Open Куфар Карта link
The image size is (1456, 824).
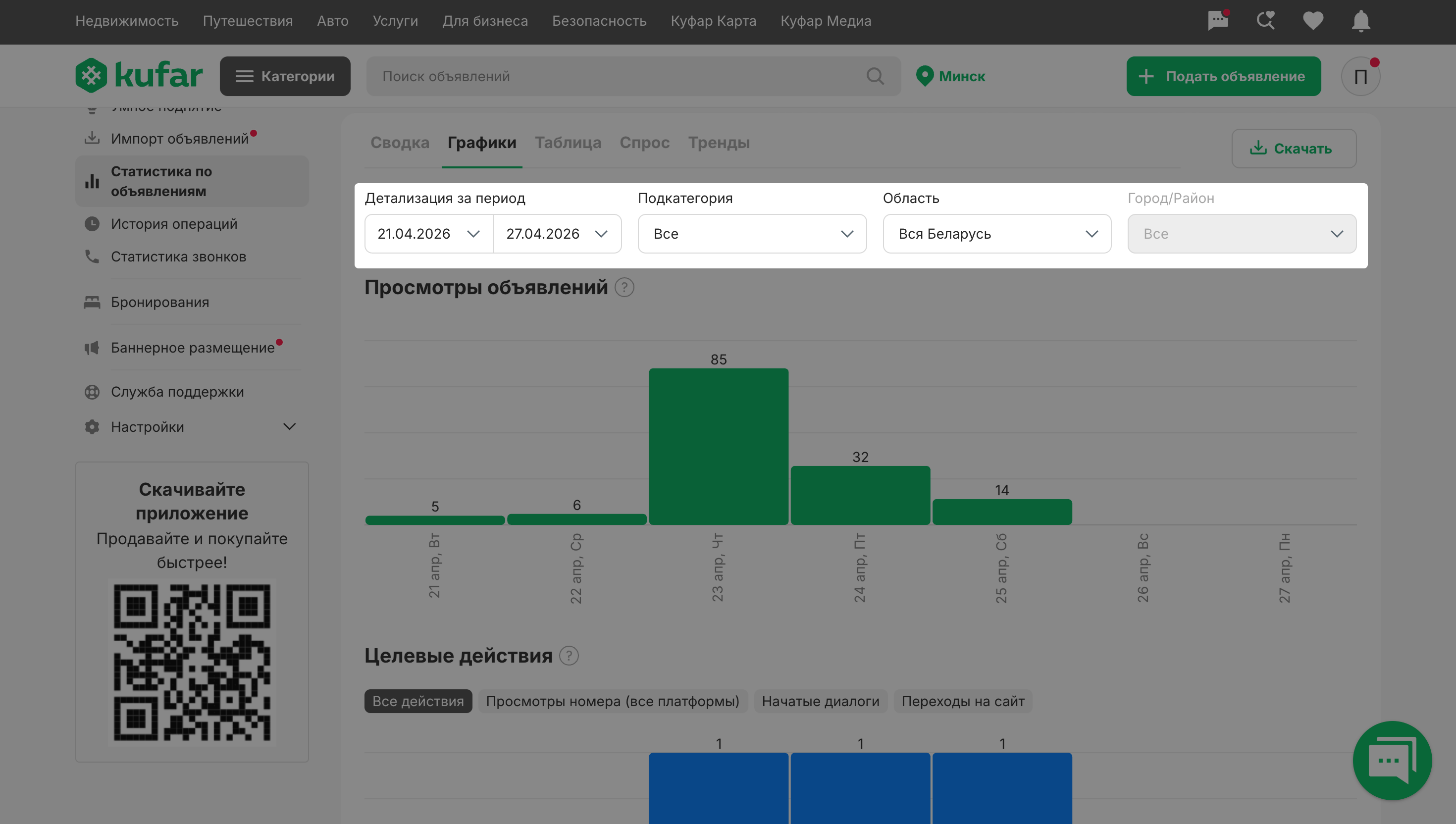coord(714,21)
